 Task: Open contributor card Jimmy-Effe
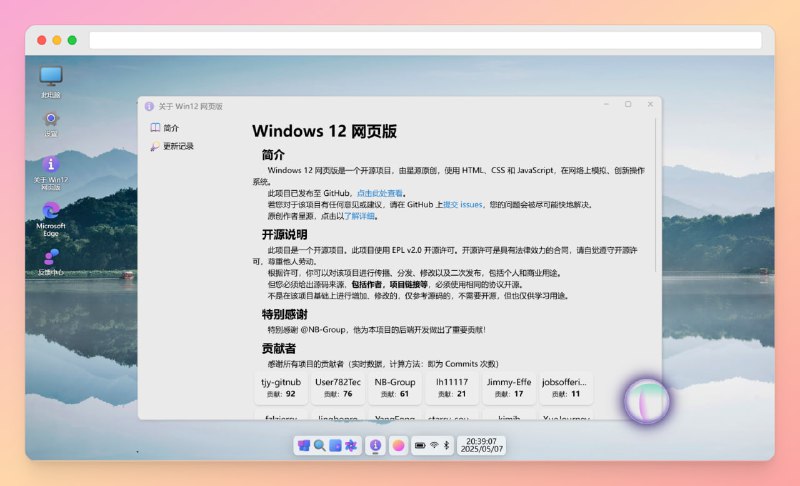pos(509,388)
